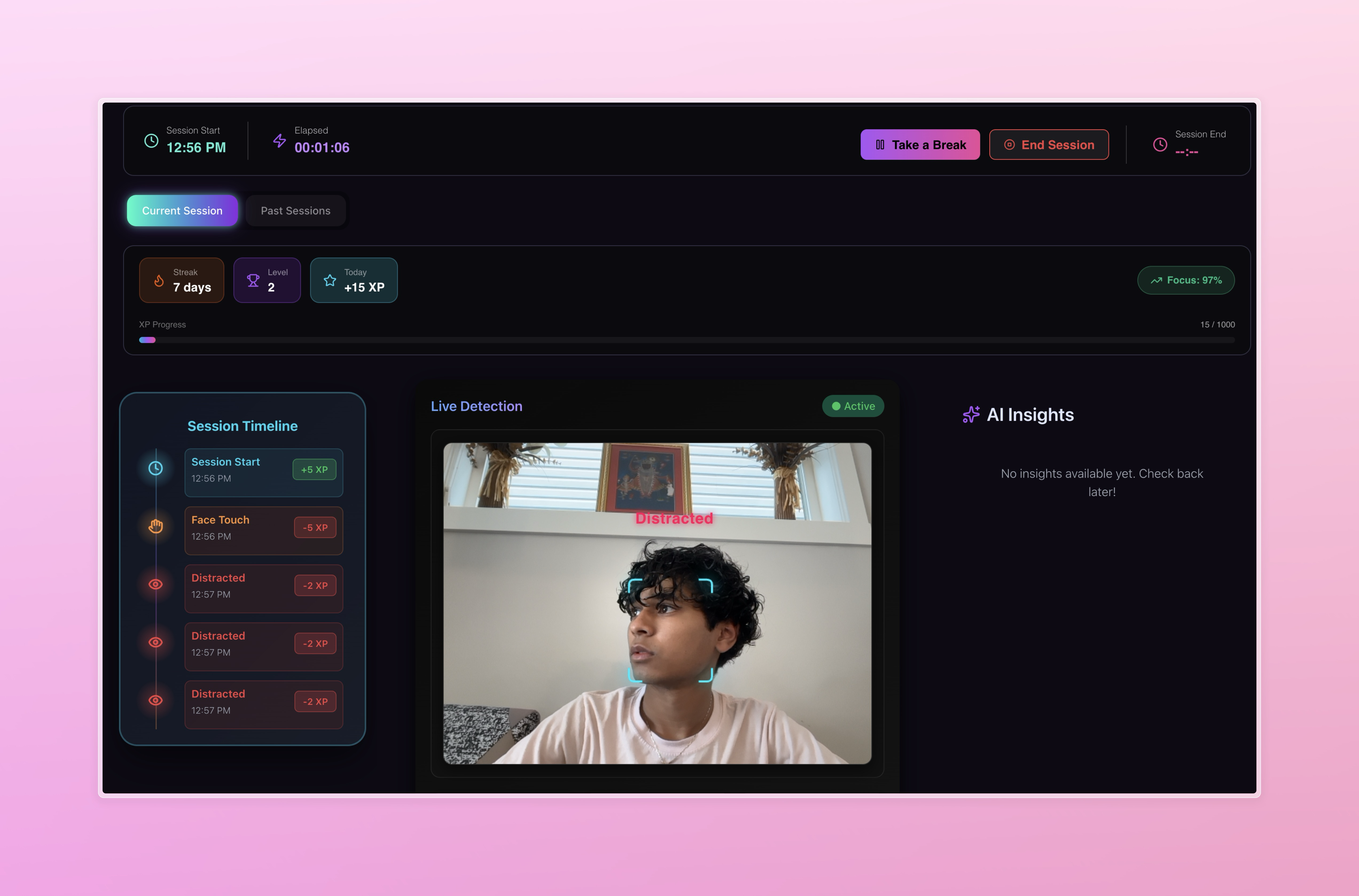Click the Session Start clock icon in header
The image size is (1359, 896).
(x=151, y=141)
